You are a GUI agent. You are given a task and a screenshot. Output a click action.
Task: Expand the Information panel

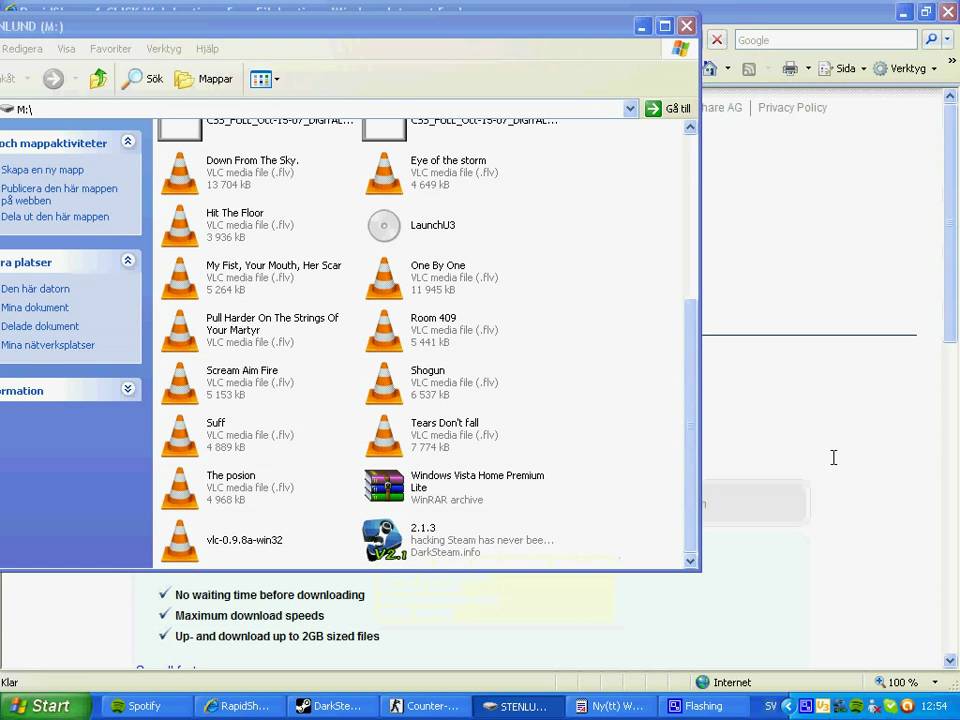click(128, 389)
